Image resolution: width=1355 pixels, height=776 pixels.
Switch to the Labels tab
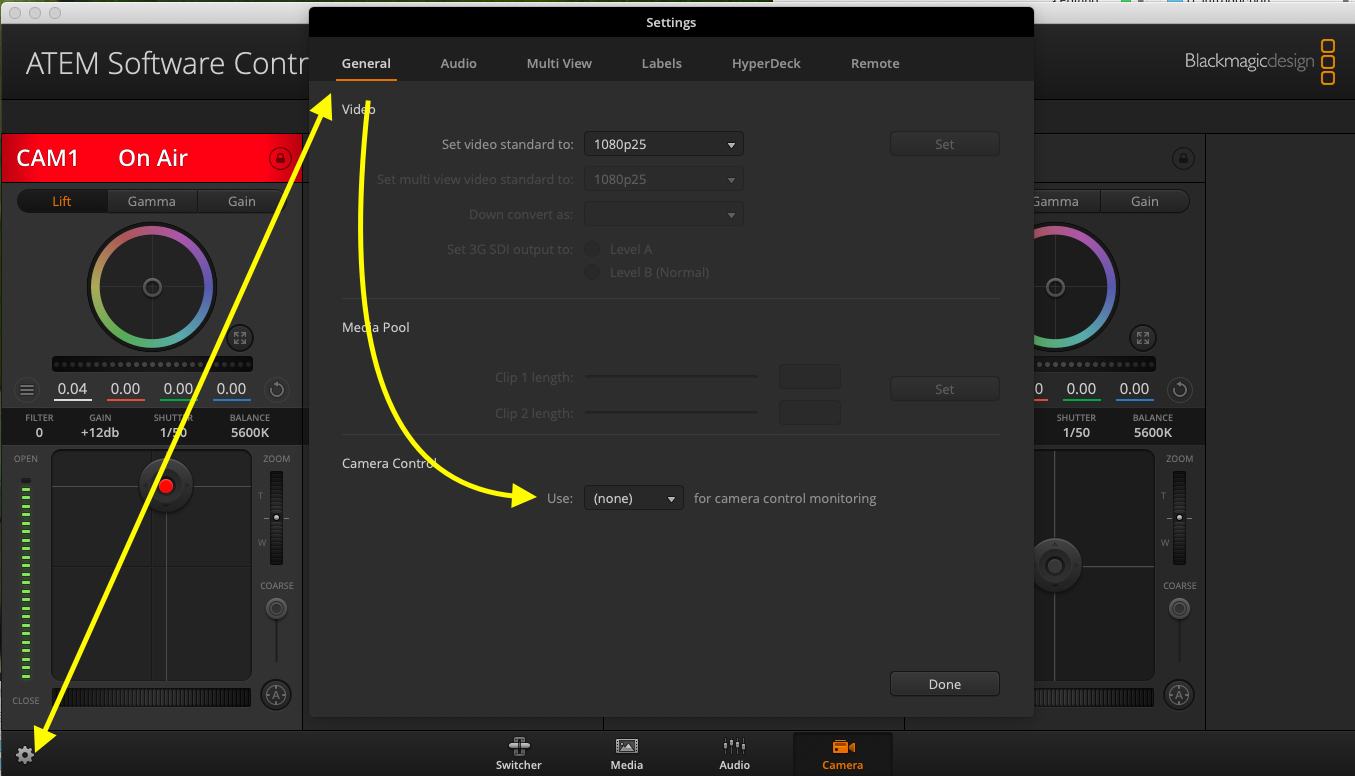click(662, 63)
